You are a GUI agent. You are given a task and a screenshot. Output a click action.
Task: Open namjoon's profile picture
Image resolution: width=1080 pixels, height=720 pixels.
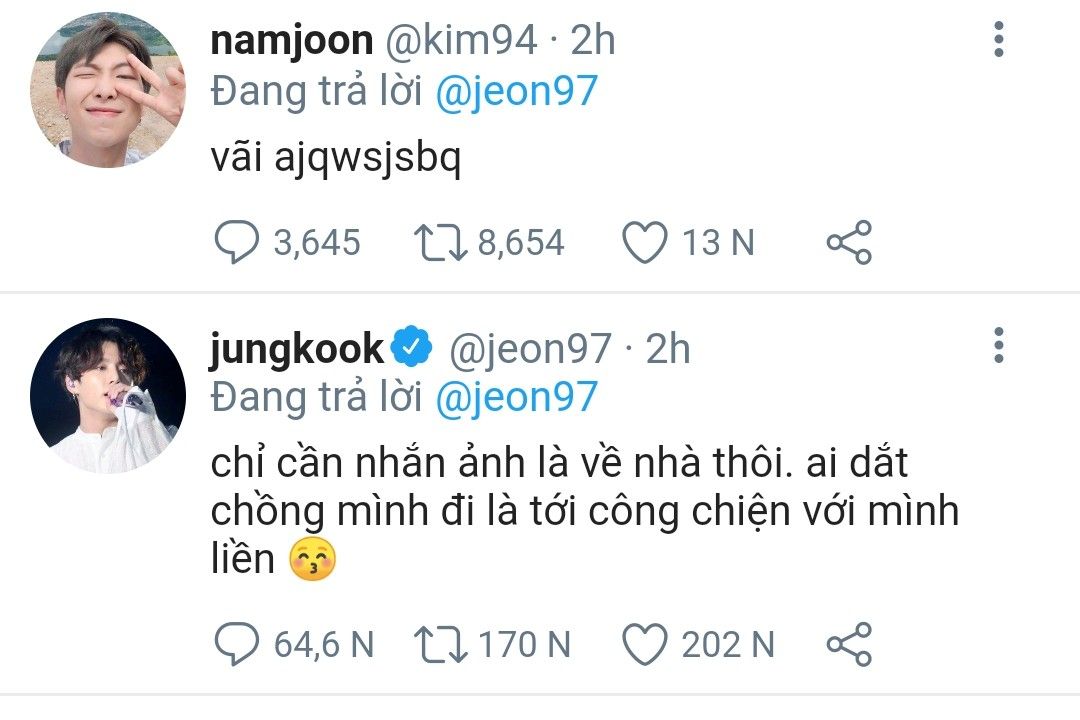107,90
